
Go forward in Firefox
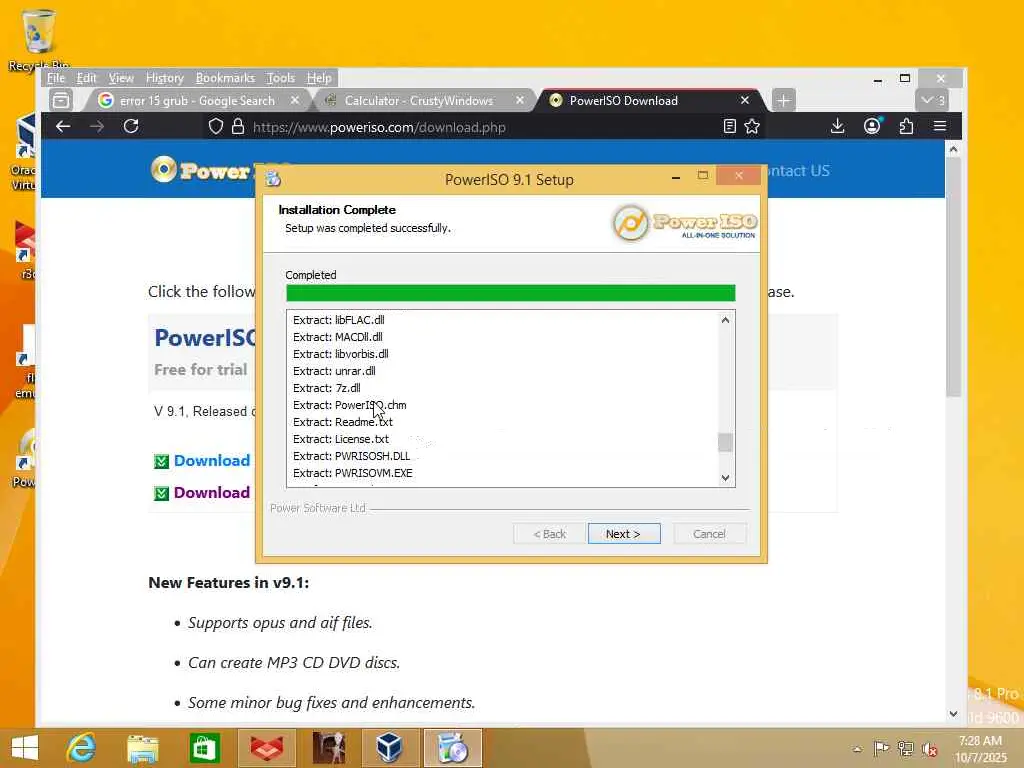click(97, 126)
